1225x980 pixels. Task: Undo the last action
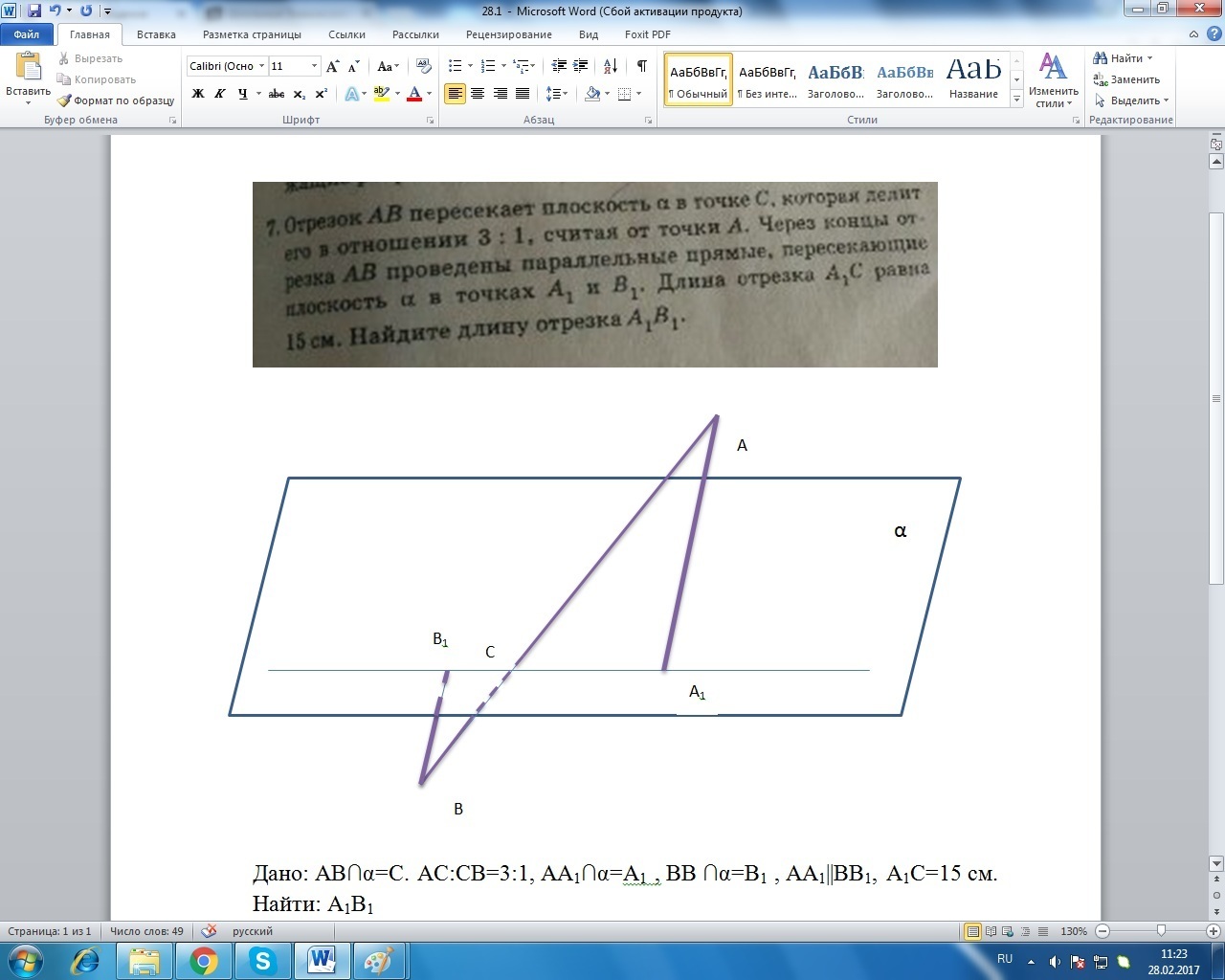click(55, 11)
